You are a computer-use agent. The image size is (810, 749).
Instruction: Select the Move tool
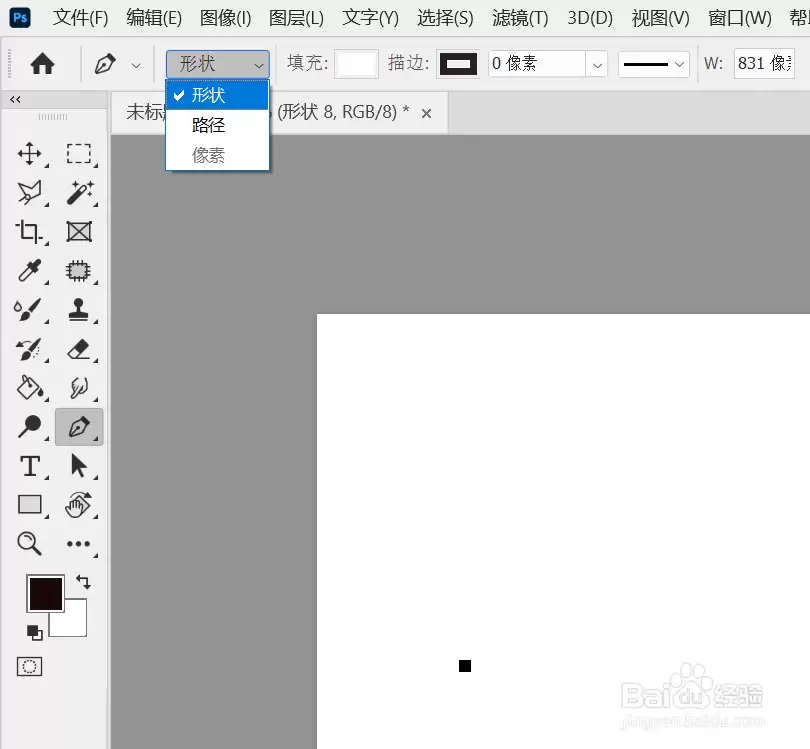(x=29, y=154)
